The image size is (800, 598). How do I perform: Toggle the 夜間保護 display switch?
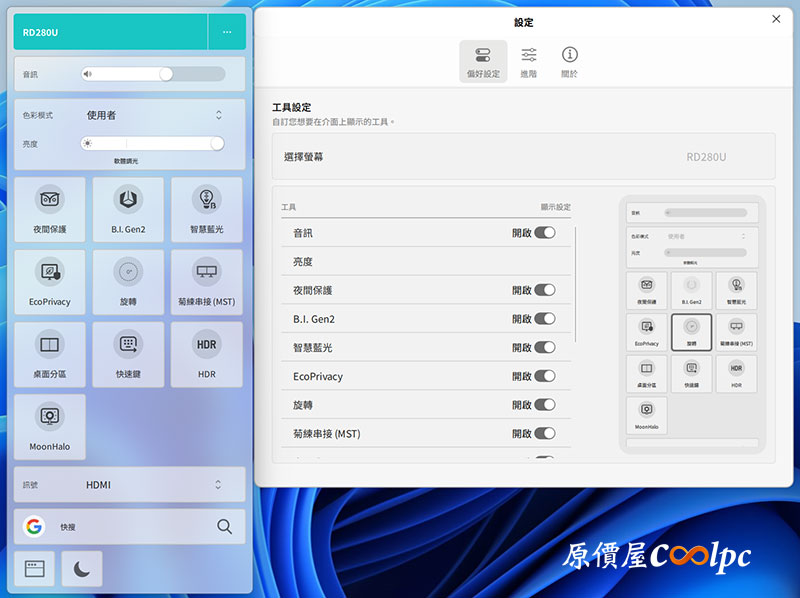point(545,290)
